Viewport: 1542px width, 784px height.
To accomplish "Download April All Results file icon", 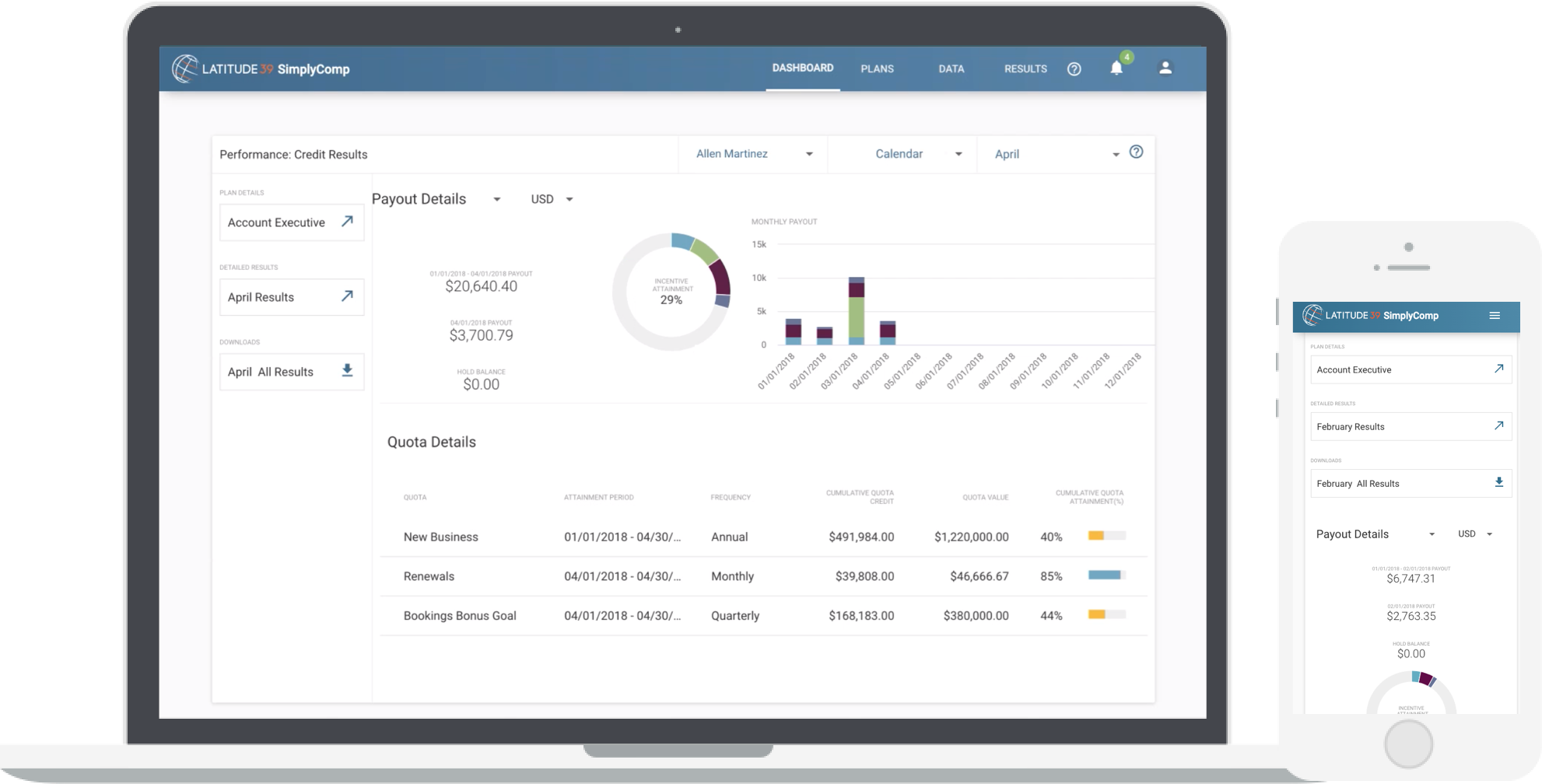I will [347, 371].
